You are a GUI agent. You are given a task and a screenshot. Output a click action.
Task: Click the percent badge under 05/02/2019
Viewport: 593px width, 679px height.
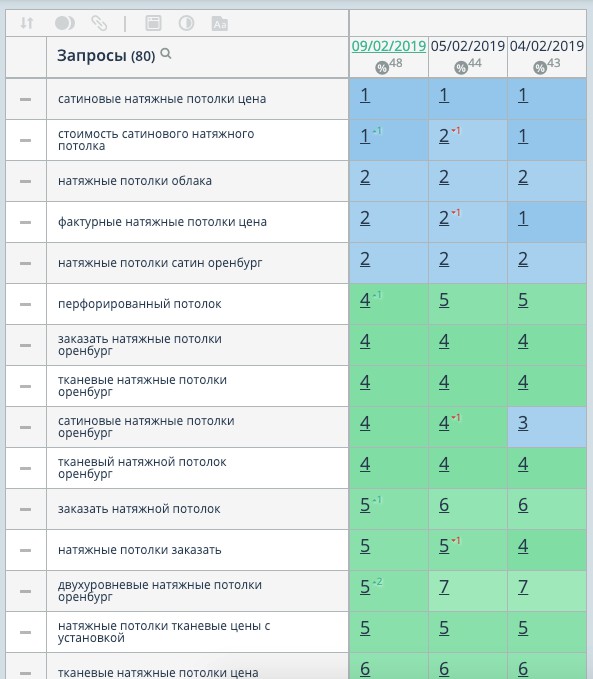click(460, 68)
